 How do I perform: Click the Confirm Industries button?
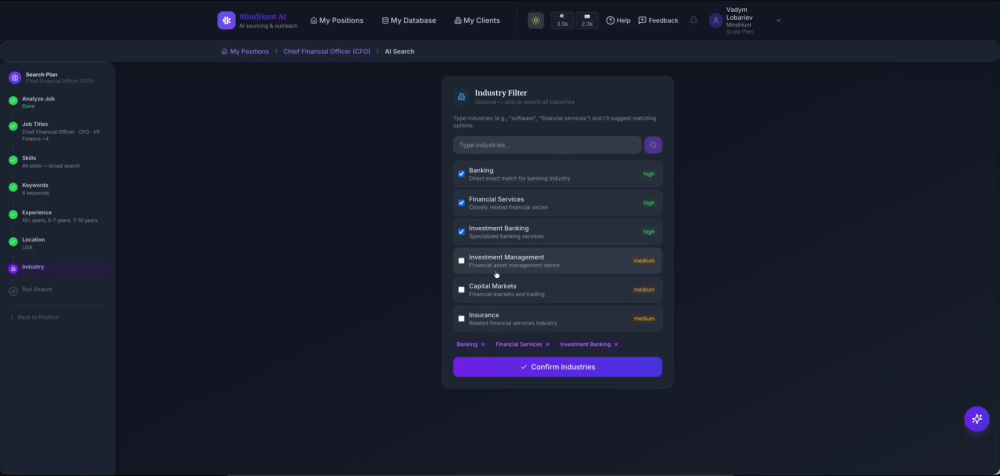click(557, 367)
